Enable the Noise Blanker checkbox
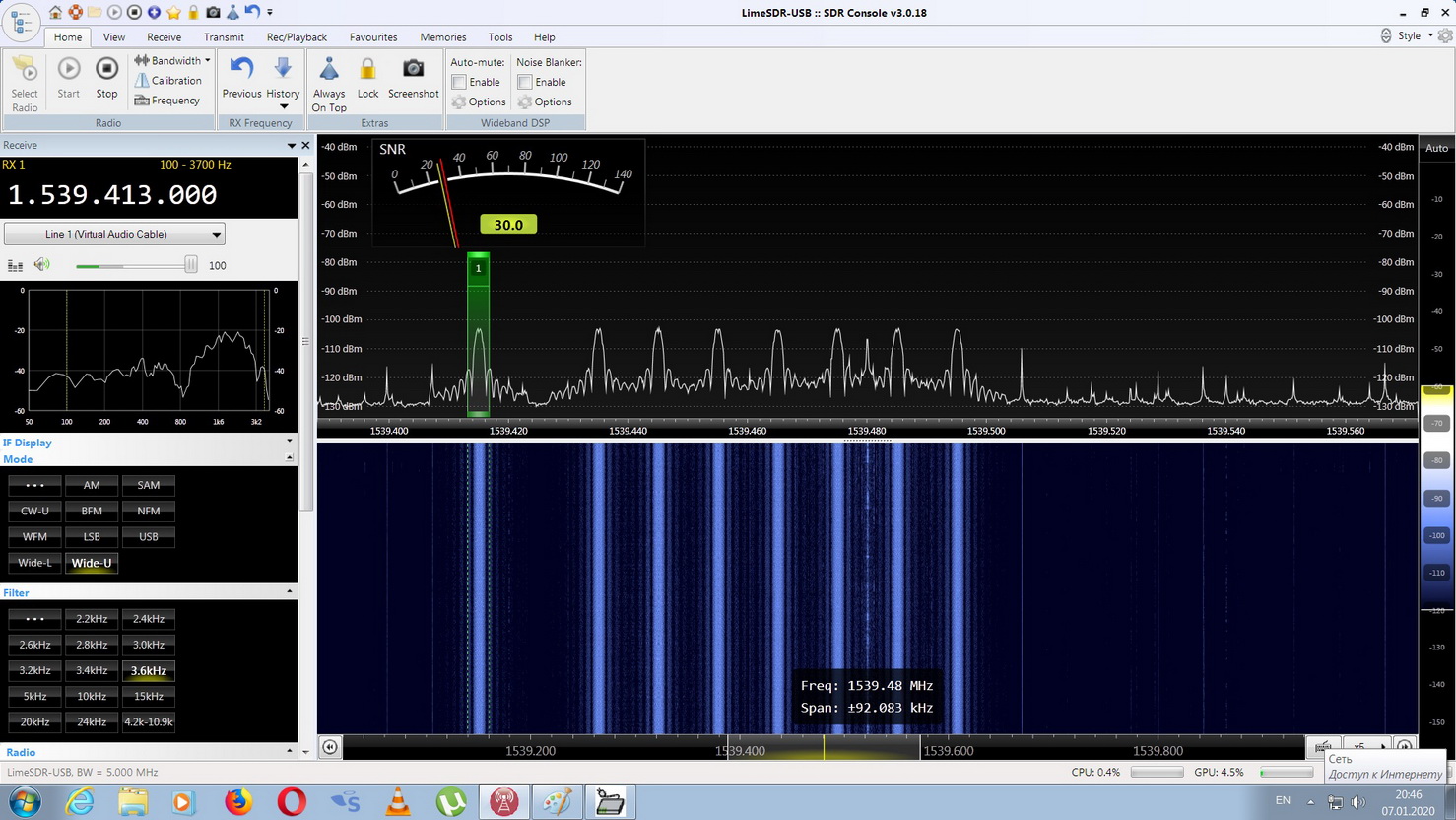Screen dimensions: 1456x820 tap(525, 82)
